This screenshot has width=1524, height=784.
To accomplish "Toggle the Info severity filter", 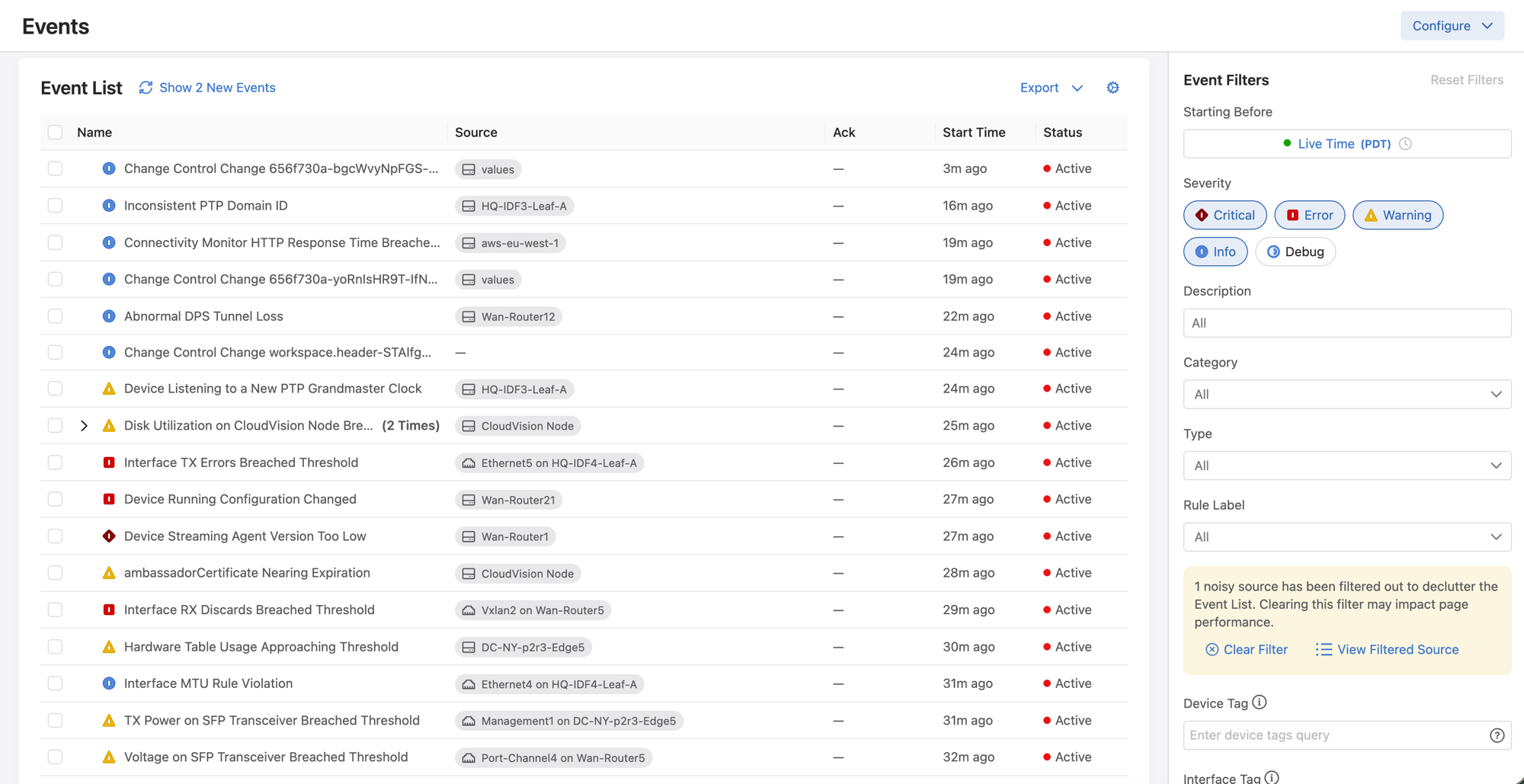I will pos(1215,251).
